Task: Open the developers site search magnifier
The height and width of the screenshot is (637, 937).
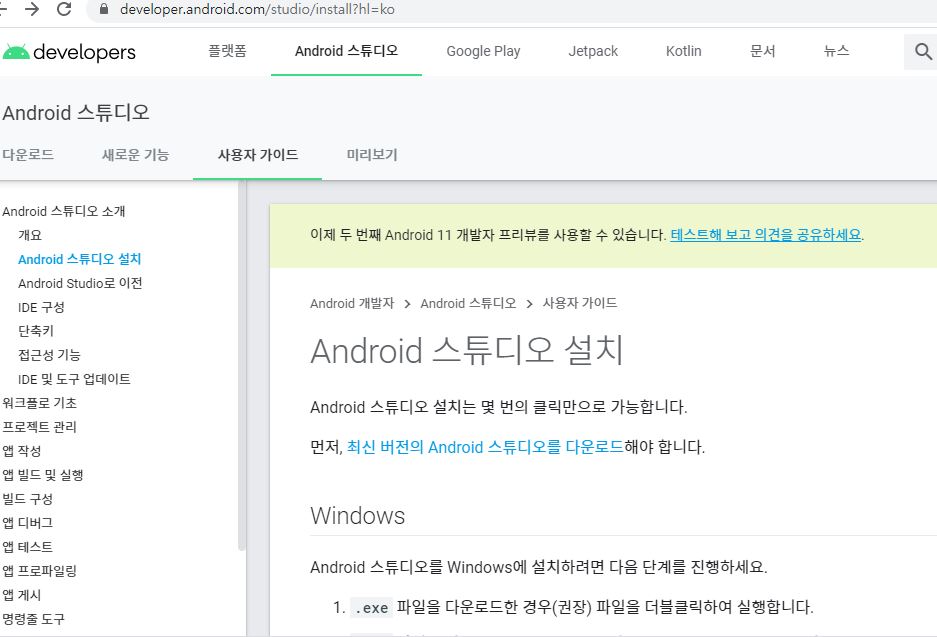Action: [x=923, y=51]
